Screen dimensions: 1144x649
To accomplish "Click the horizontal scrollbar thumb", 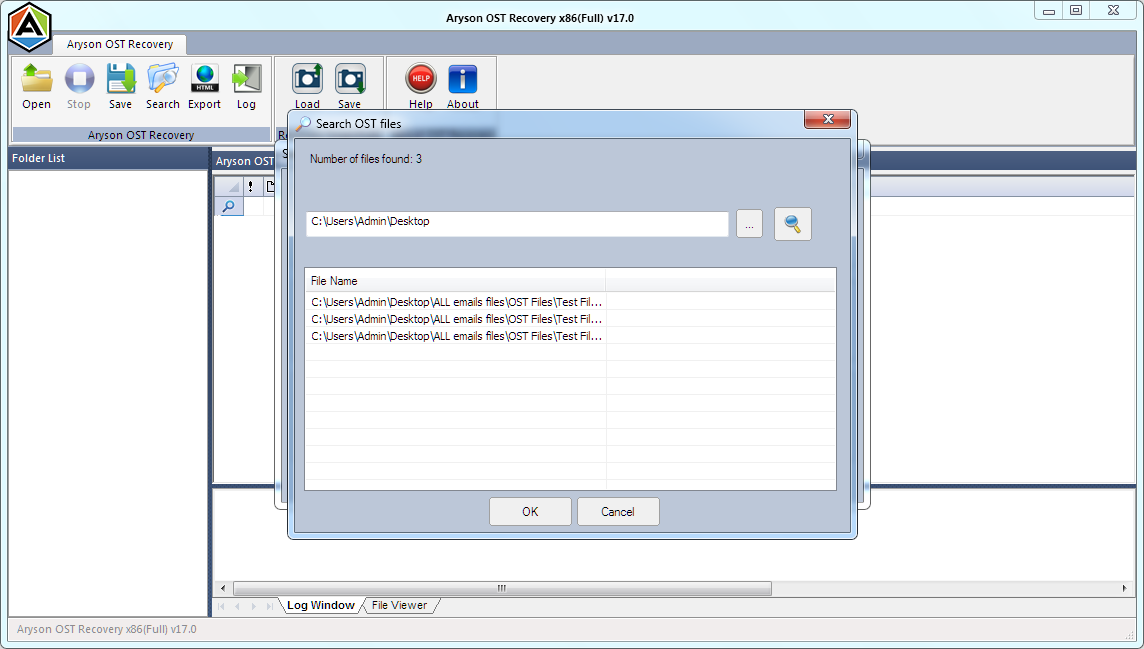I will click(502, 588).
